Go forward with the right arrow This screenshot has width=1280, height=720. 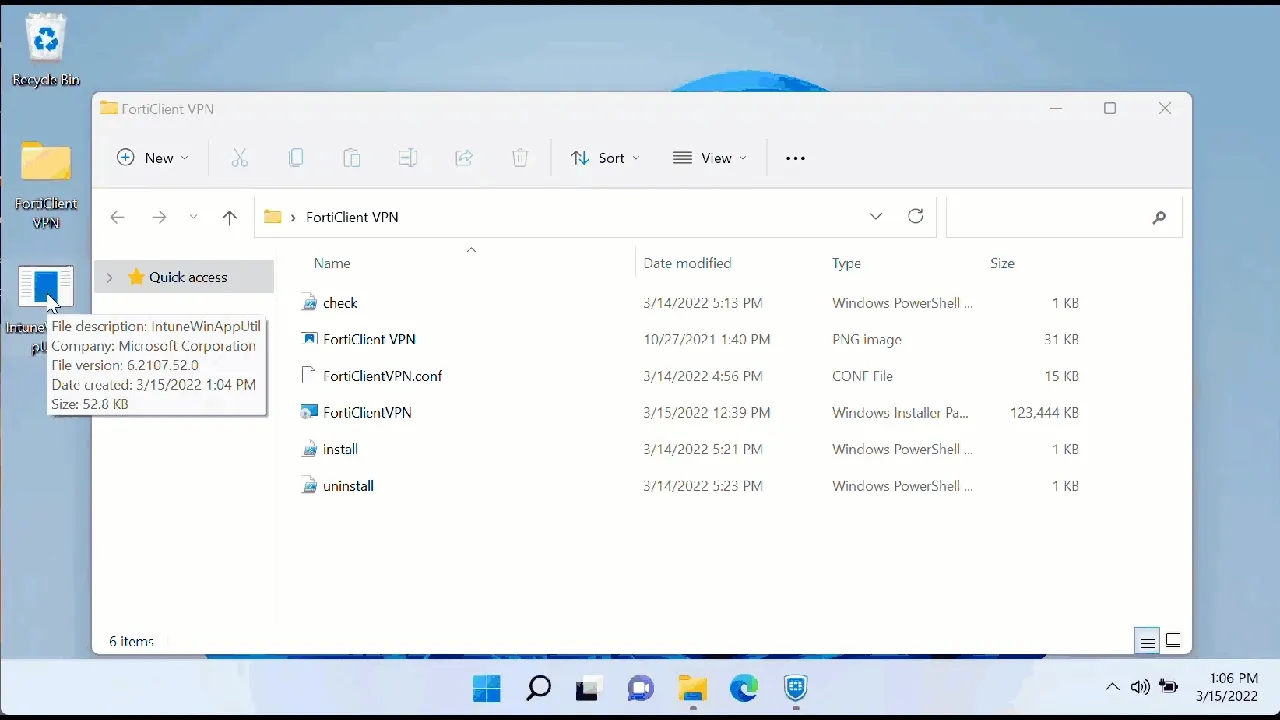(159, 217)
